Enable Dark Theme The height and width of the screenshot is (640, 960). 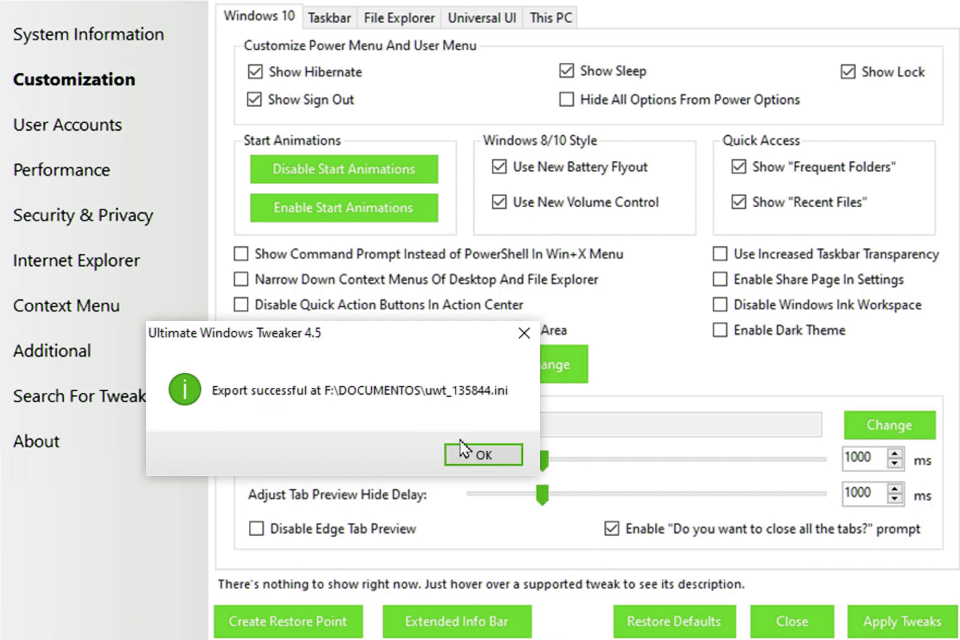pos(720,330)
